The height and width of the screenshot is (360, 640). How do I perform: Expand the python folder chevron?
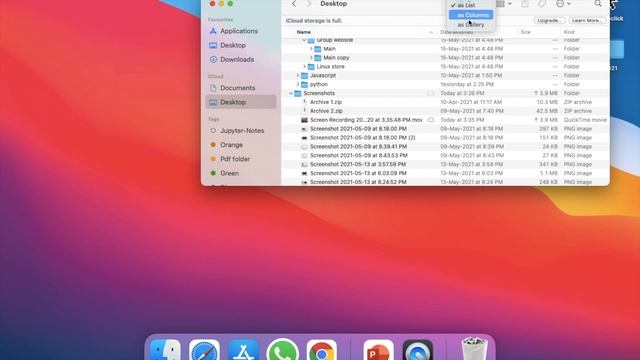[x=298, y=84]
